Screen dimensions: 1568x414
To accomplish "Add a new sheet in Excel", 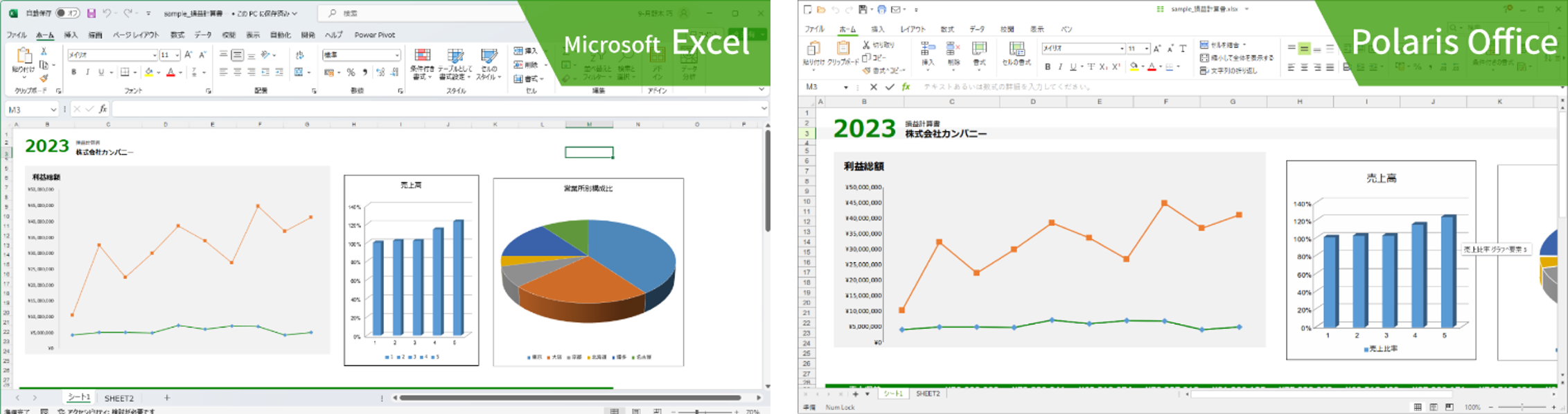I will coord(167,398).
